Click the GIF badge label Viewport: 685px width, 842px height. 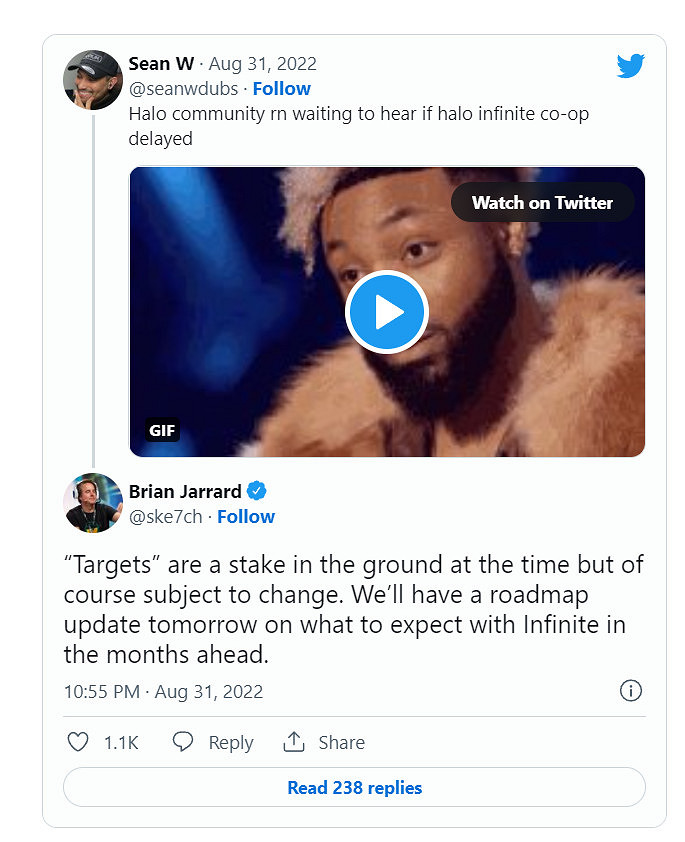[162, 431]
